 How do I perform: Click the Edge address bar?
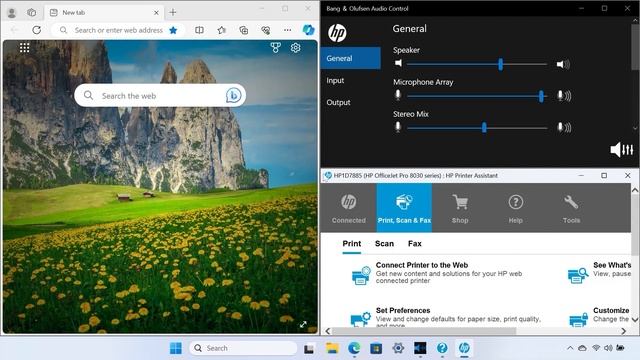118,30
